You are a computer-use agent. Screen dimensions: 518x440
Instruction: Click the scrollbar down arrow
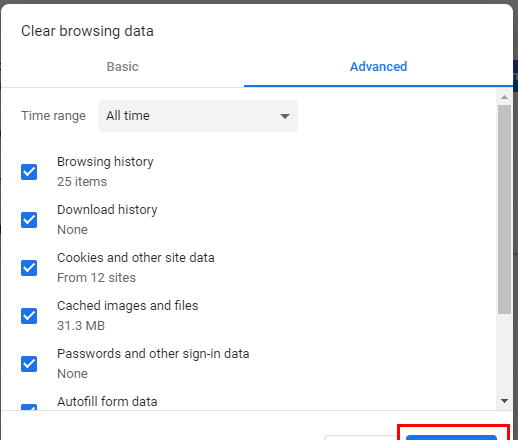pos(504,401)
